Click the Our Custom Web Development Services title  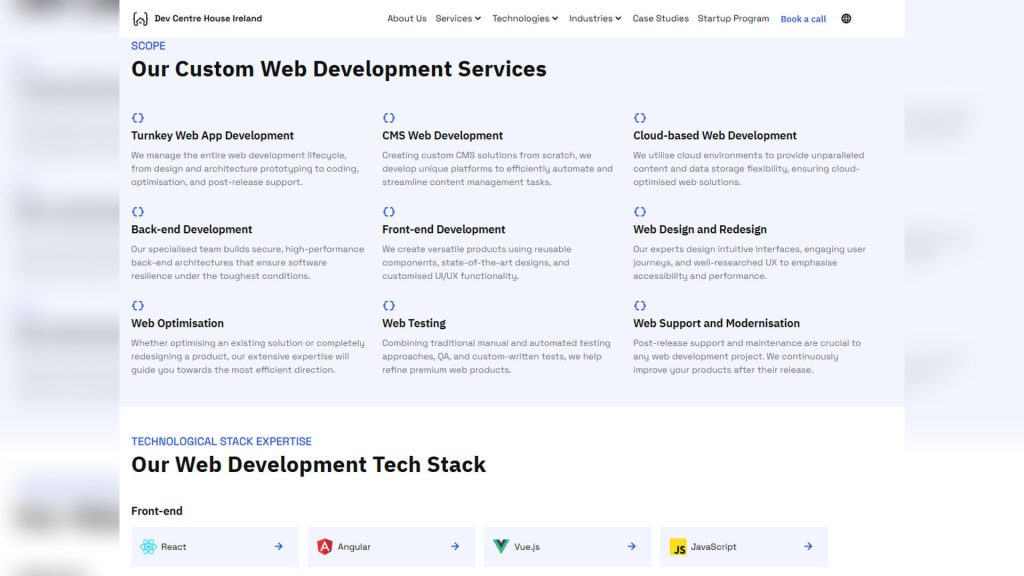point(338,69)
